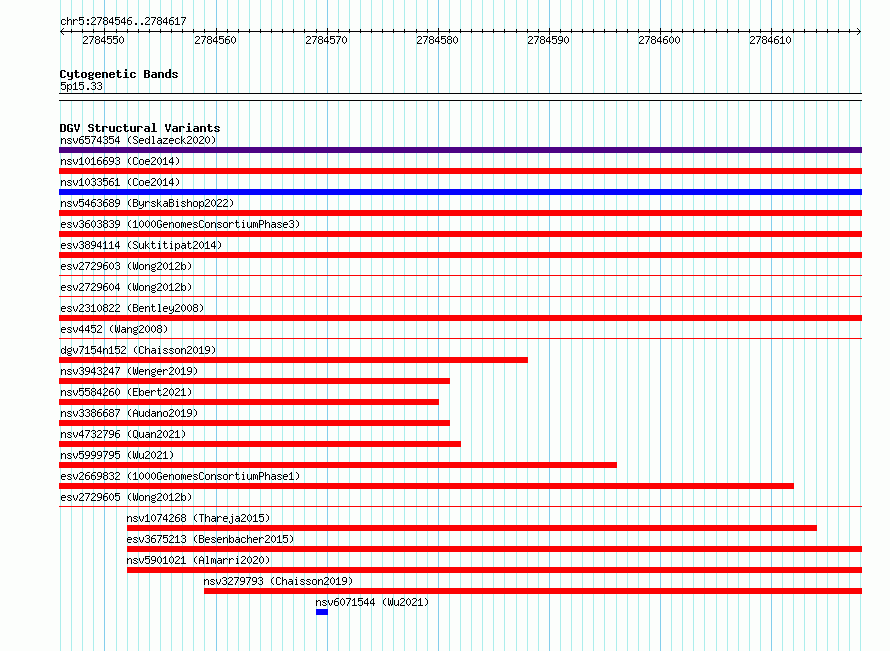Select the small blue nsv6071544 variant bar
890x651 pixels.
tap(322, 612)
